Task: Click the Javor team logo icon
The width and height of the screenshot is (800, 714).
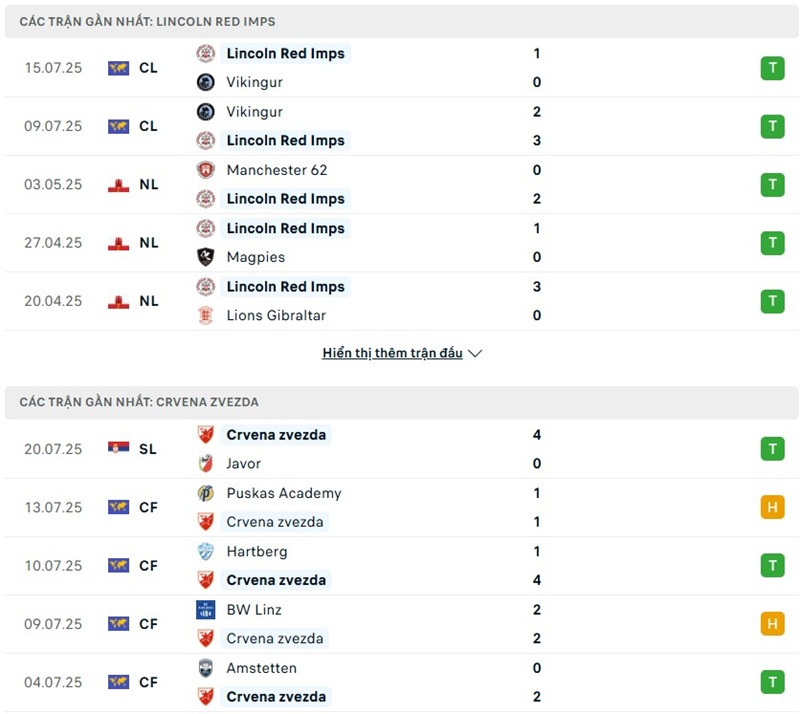Action: point(206,464)
